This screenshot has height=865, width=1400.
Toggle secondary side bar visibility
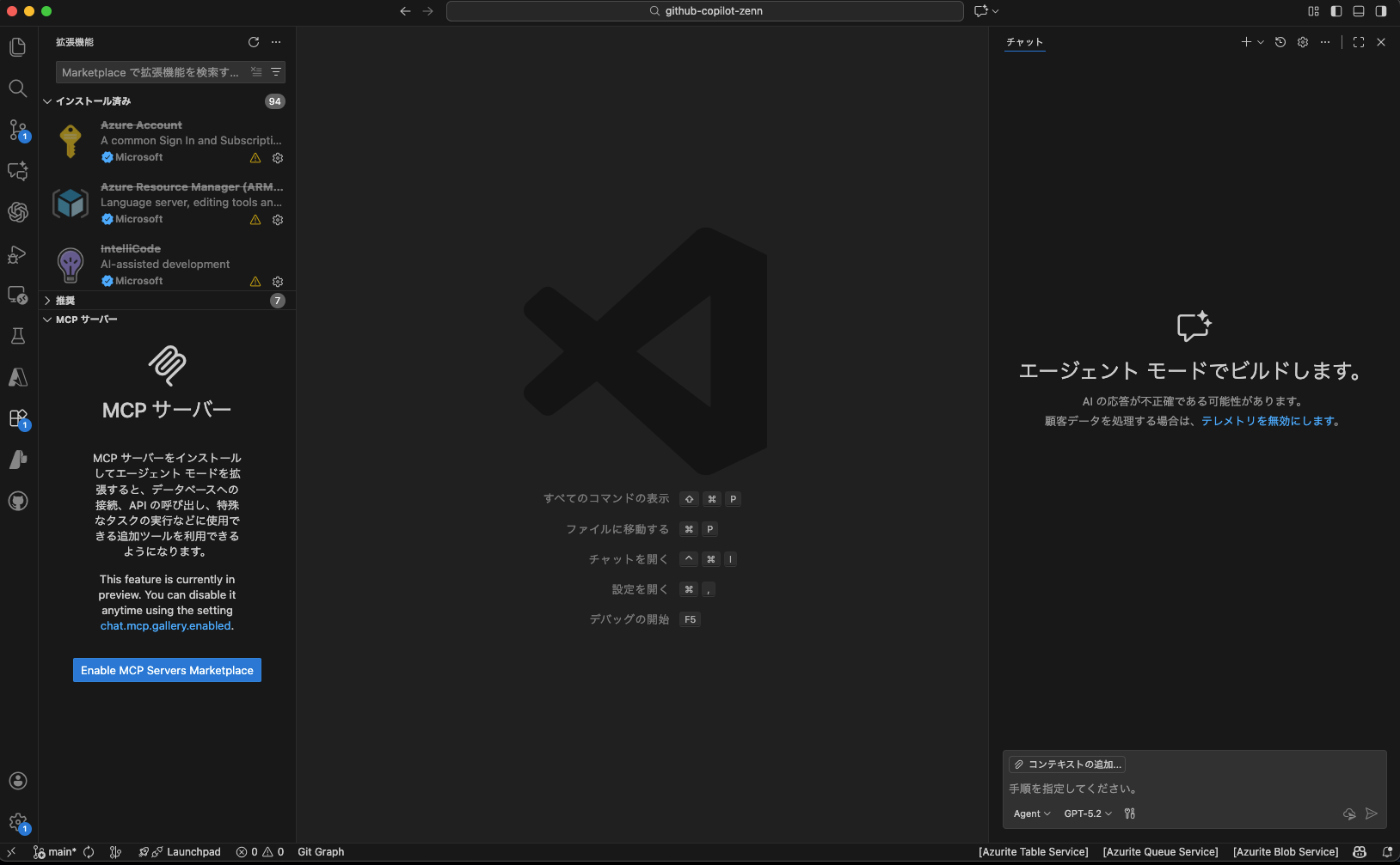click(x=1381, y=11)
